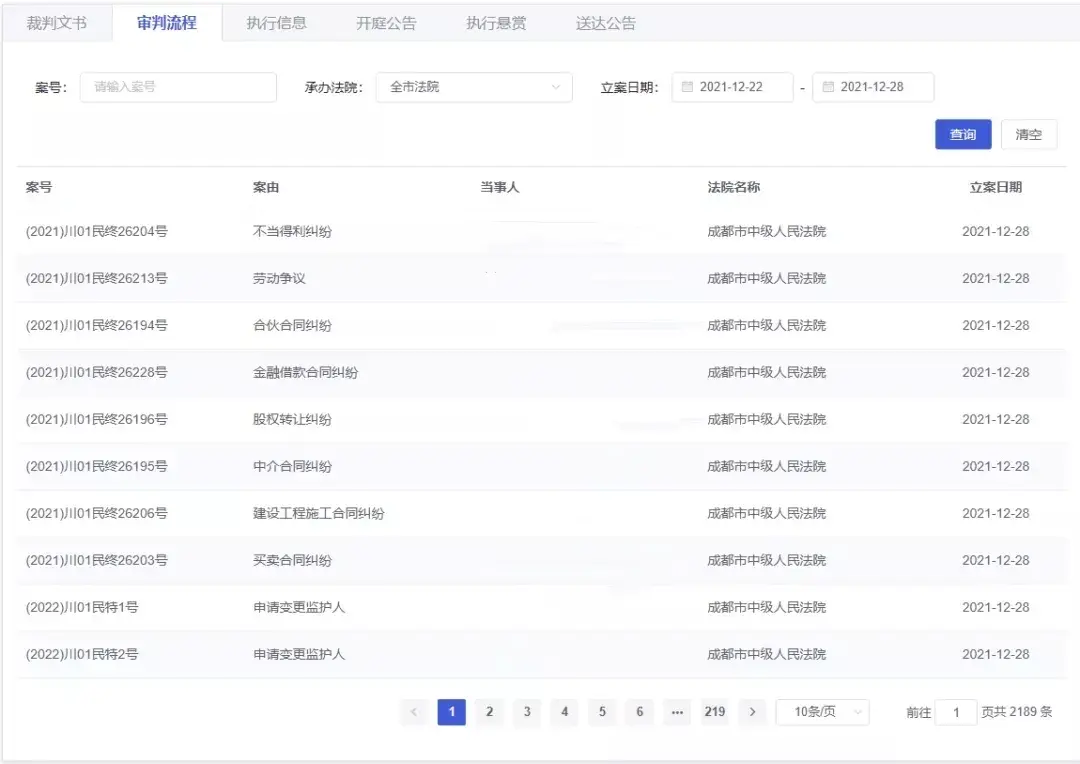Go to previous page using left arrow

tap(414, 712)
